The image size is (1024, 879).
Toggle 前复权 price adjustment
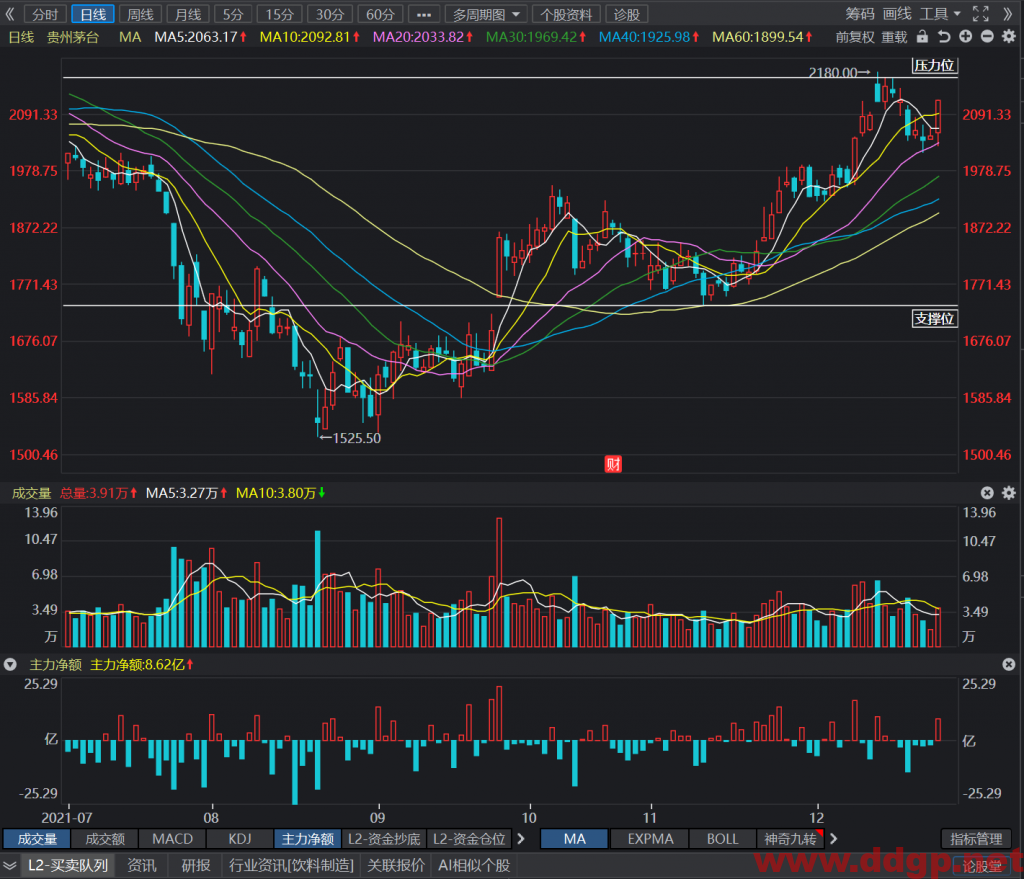click(855, 37)
